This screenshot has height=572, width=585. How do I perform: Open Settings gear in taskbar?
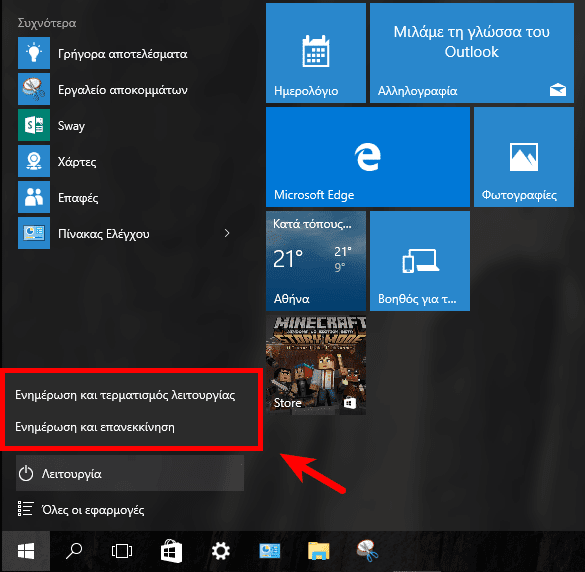(x=220, y=551)
